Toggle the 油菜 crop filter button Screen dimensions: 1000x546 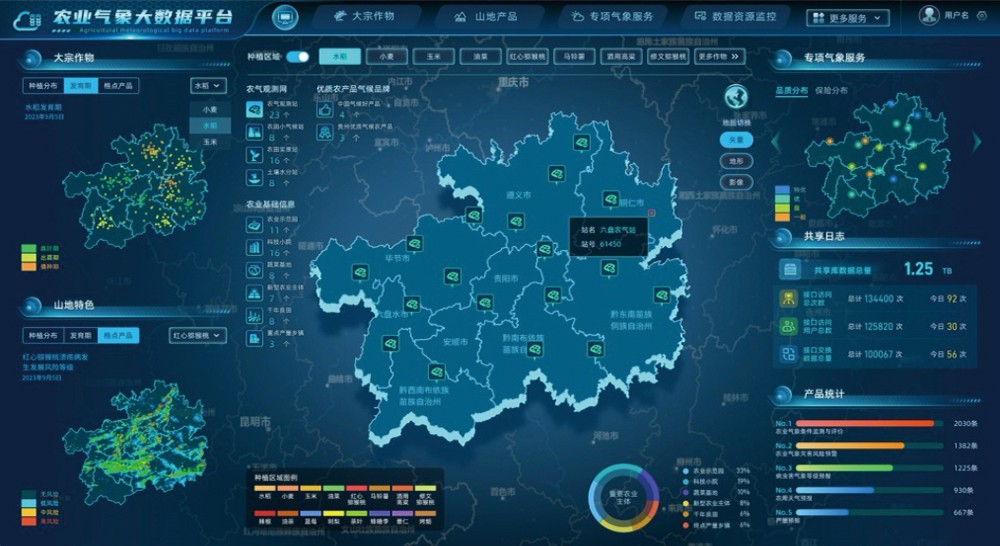coord(480,56)
